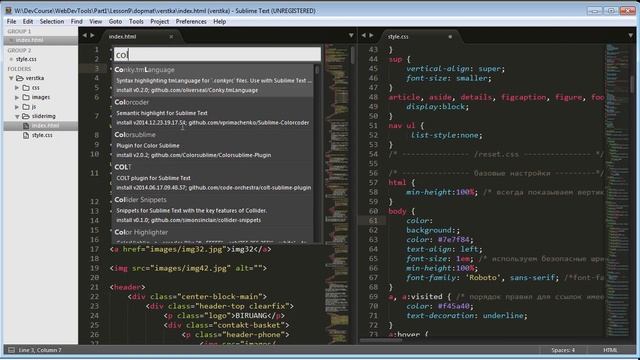Go to the previous tab in the left pane
Screen dimensions: 640x360
point(84,36)
